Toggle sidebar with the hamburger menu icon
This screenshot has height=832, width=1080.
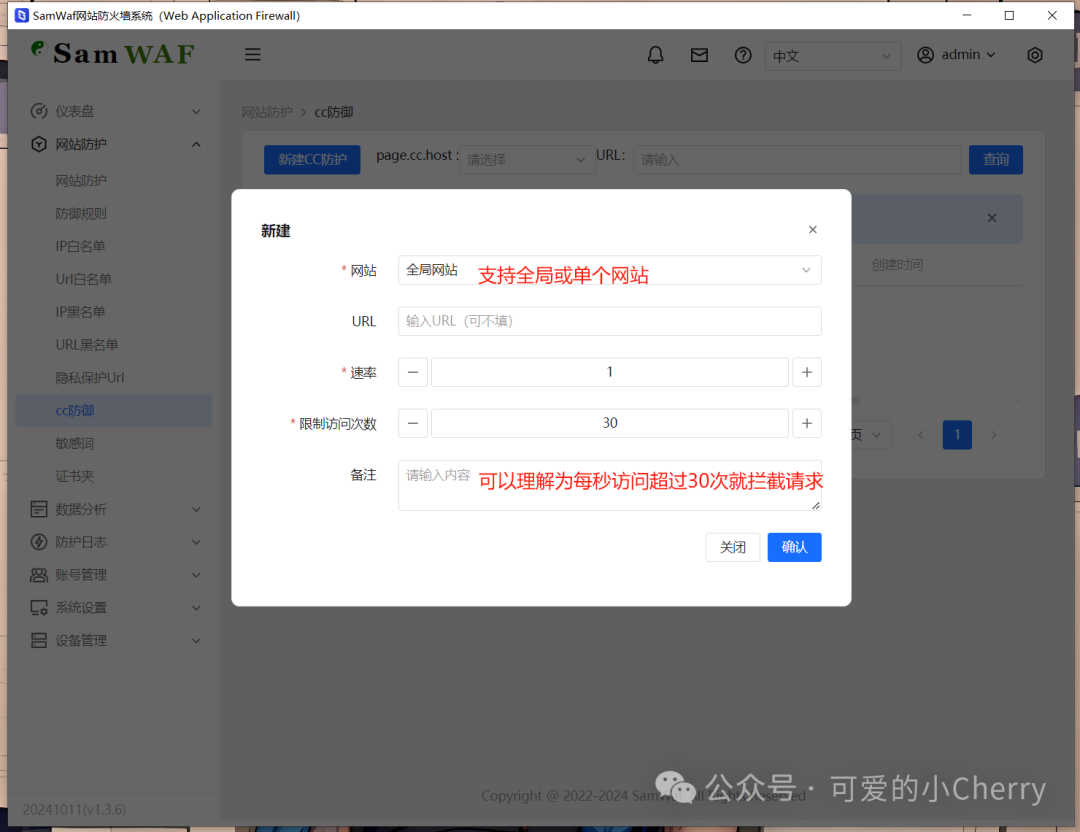click(253, 54)
